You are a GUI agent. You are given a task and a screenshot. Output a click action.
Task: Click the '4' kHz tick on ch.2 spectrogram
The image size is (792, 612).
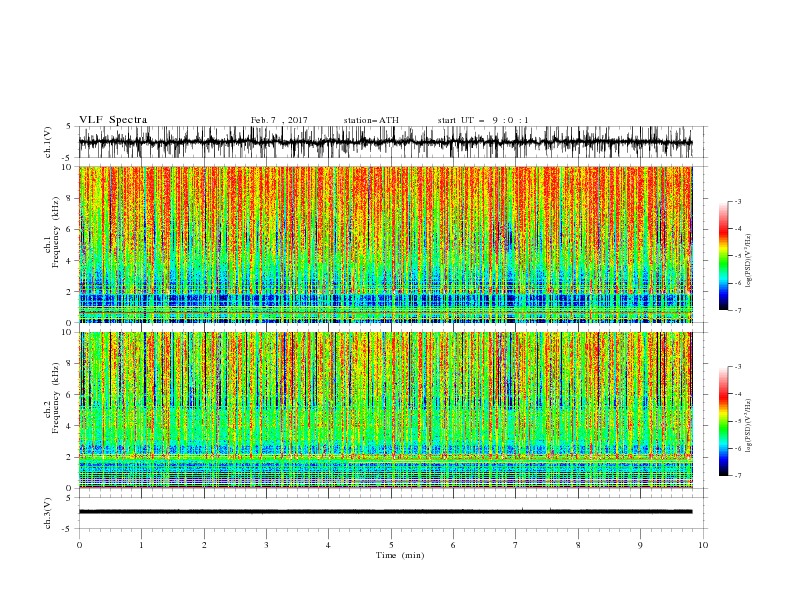click(x=70, y=426)
